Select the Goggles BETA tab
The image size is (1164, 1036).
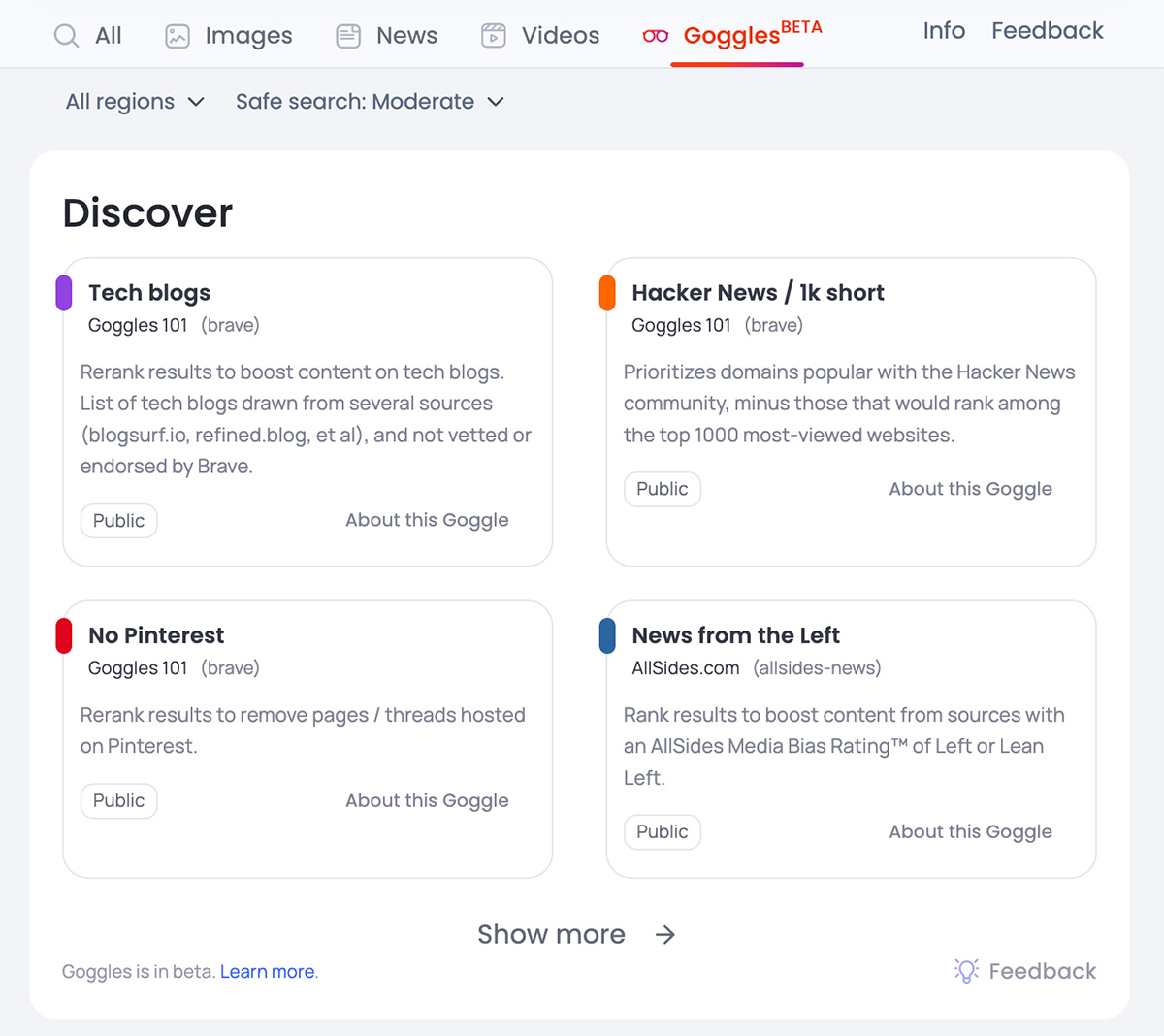[x=732, y=35]
